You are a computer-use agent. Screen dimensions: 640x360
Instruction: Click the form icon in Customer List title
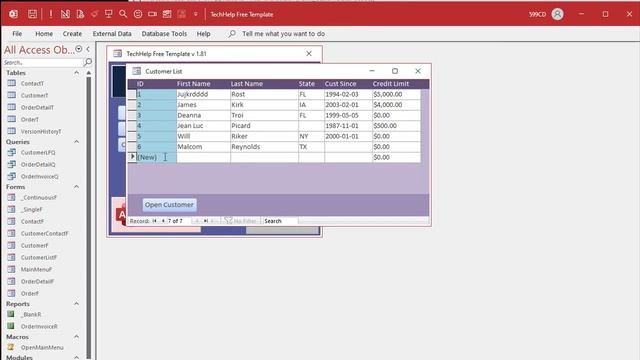(137, 71)
